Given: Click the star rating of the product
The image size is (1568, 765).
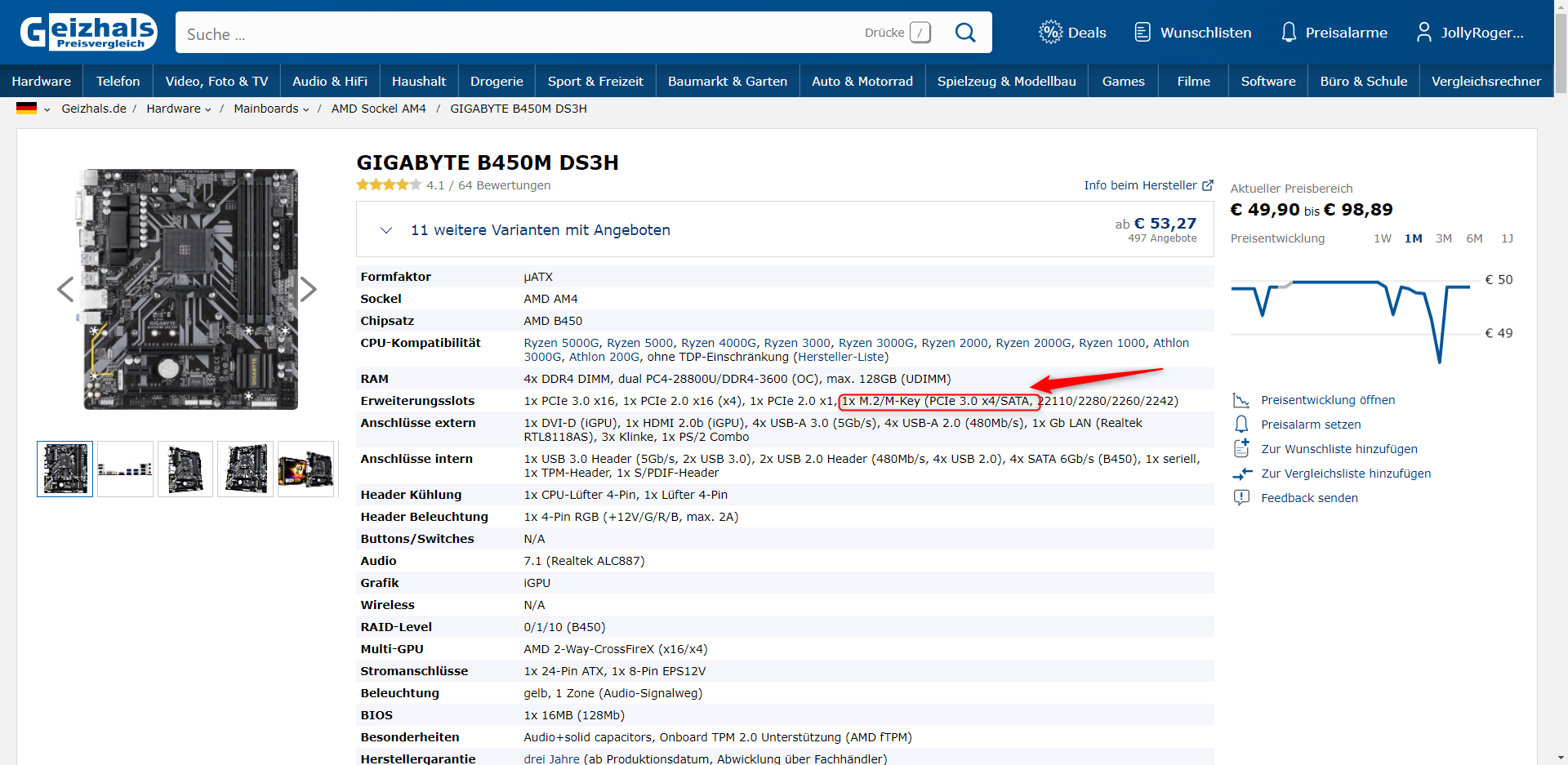Looking at the screenshot, I should [389, 185].
